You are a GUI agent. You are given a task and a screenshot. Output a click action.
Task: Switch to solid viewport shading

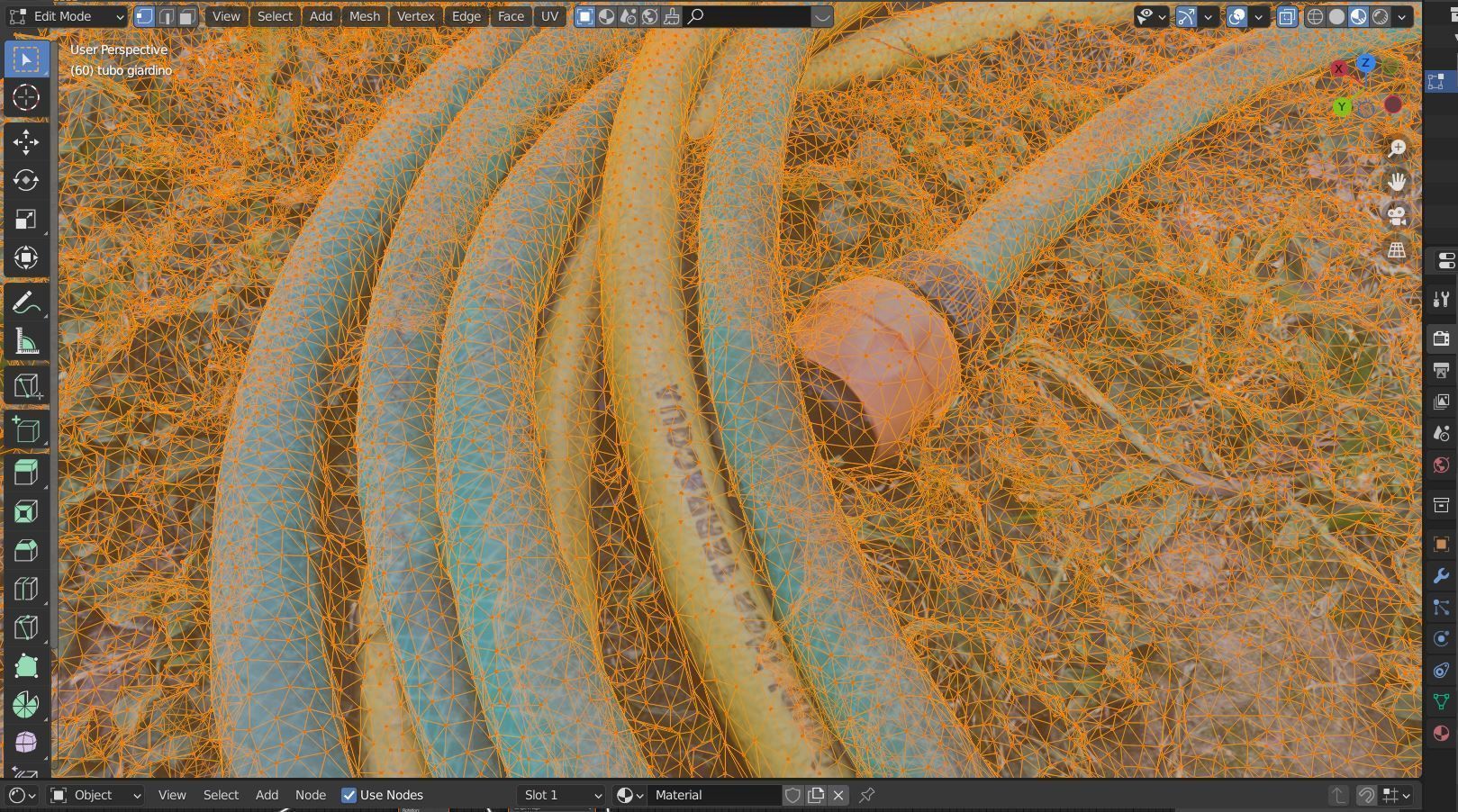(1337, 16)
